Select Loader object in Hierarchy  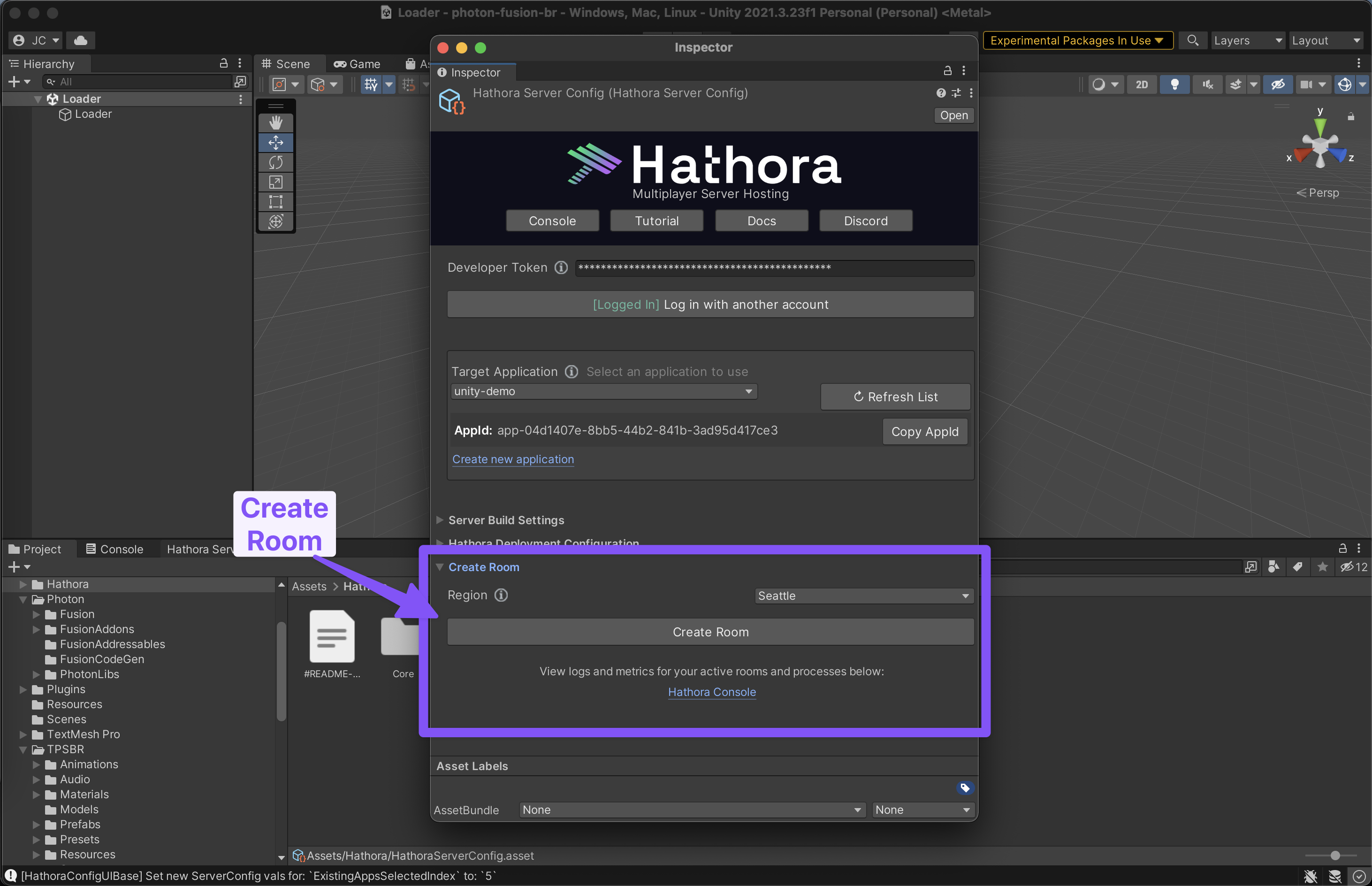(x=92, y=114)
